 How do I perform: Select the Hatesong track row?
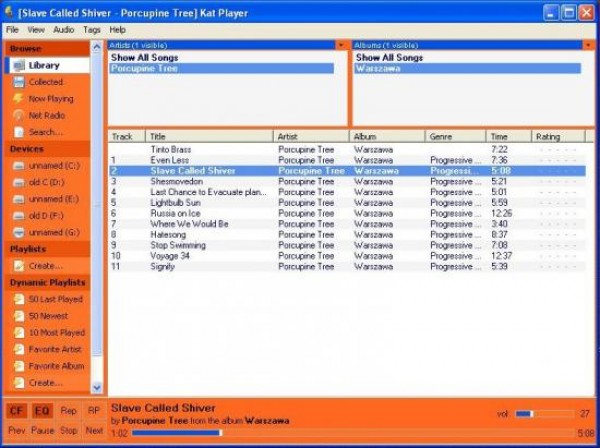(x=347, y=235)
